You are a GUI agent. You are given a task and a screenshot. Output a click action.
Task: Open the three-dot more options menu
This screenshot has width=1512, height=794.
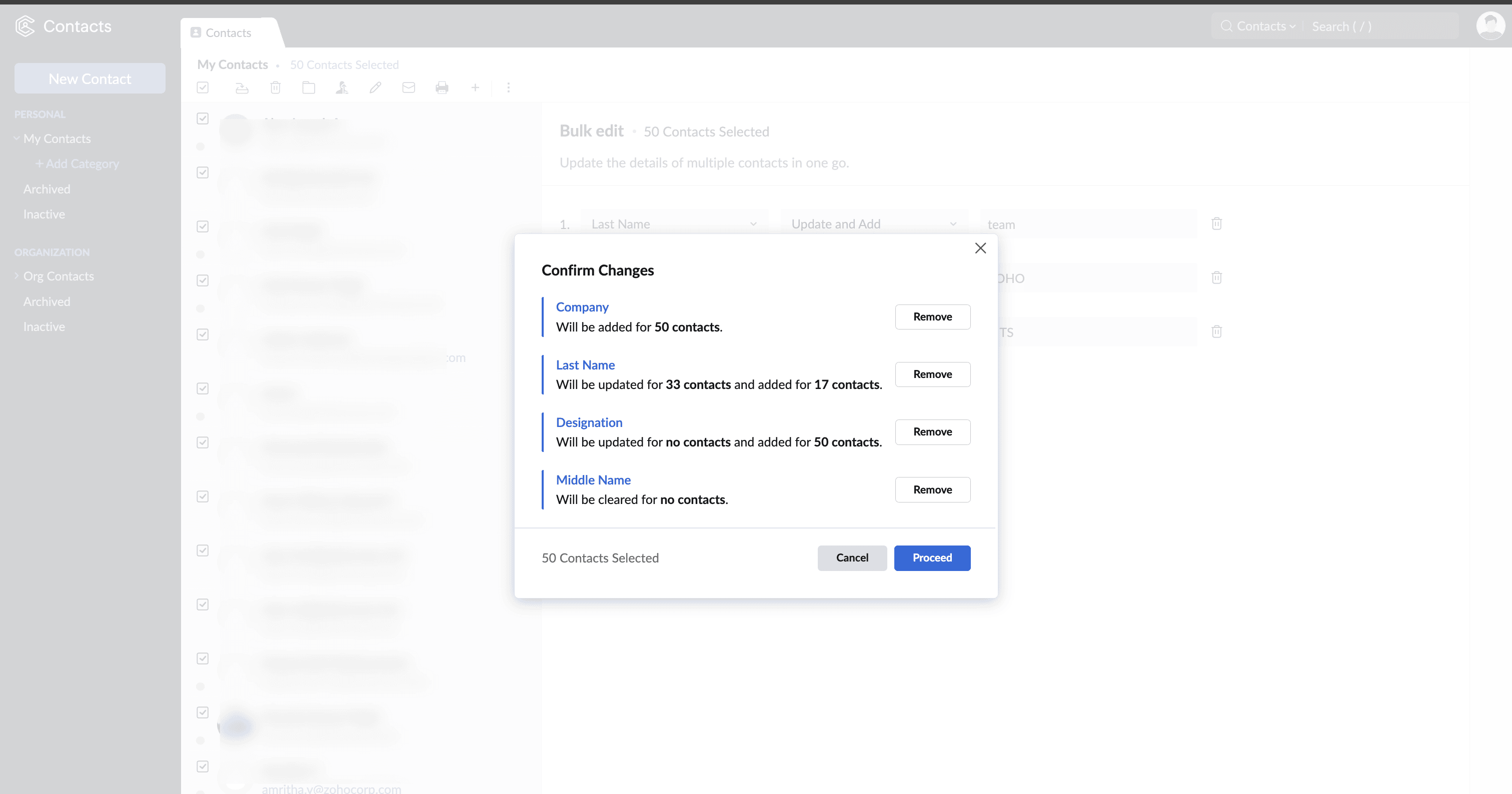pos(508,88)
